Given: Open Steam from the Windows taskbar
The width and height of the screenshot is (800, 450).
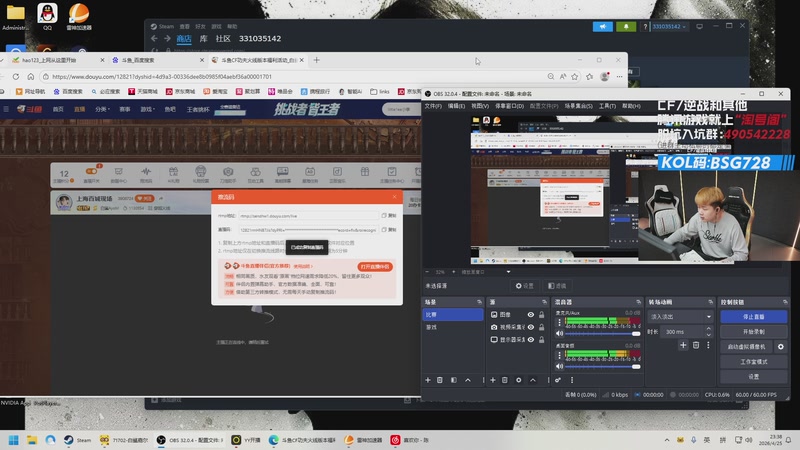Looking at the screenshot, I should click(x=78, y=440).
